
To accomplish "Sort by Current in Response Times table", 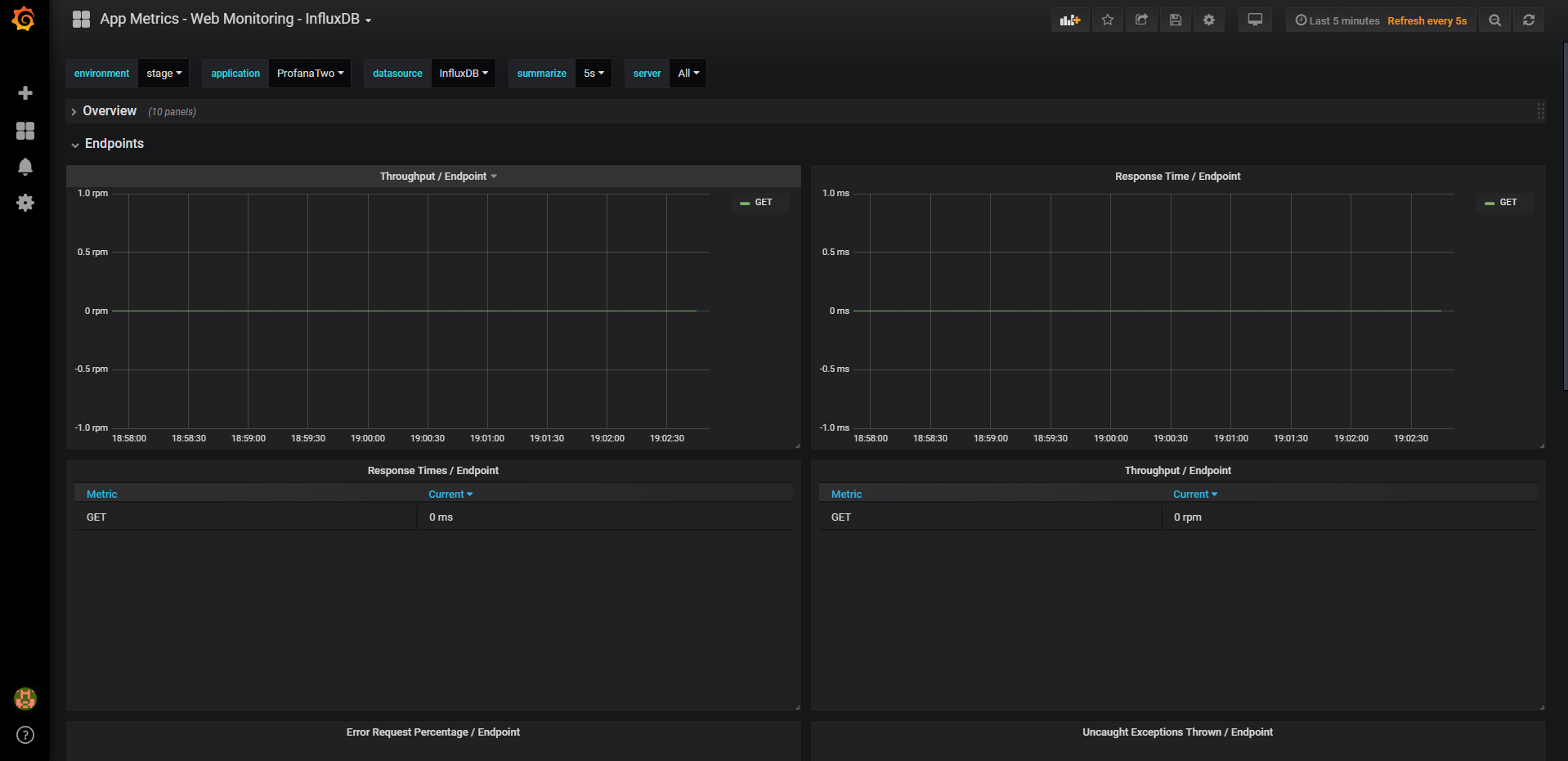I will 450,495.
